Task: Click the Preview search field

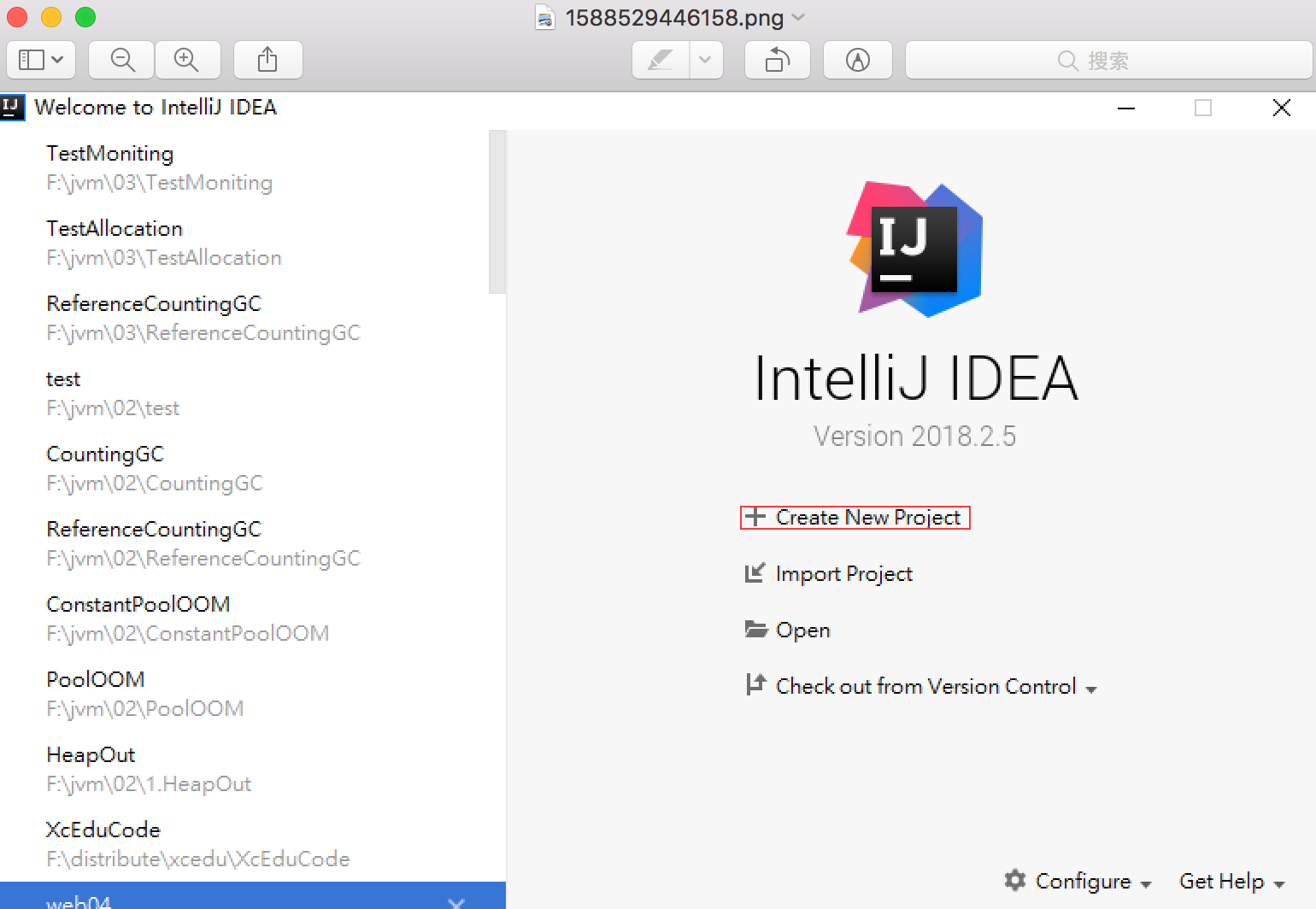Action: coord(1108,60)
